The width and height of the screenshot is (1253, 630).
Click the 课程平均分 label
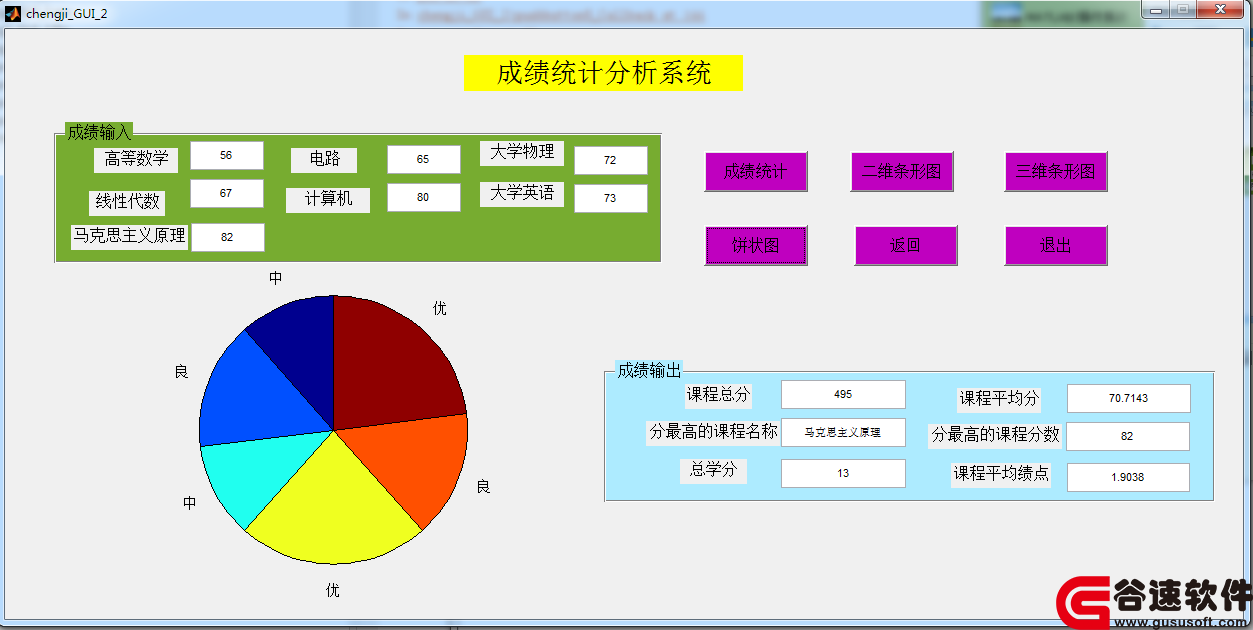click(x=999, y=399)
